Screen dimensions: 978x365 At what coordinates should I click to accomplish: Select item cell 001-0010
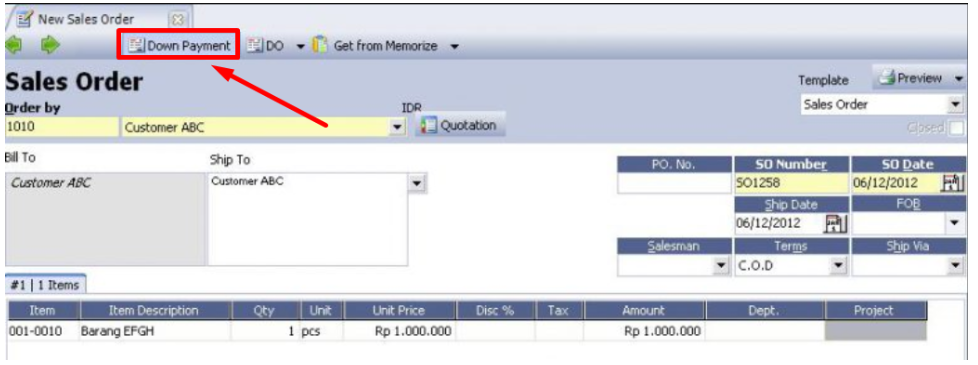pyautogui.click(x=42, y=331)
